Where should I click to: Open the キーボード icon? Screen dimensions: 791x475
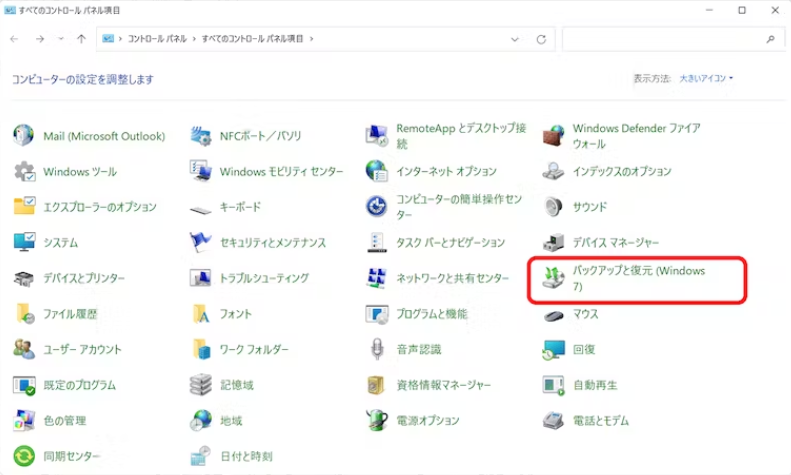tap(200, 208)
